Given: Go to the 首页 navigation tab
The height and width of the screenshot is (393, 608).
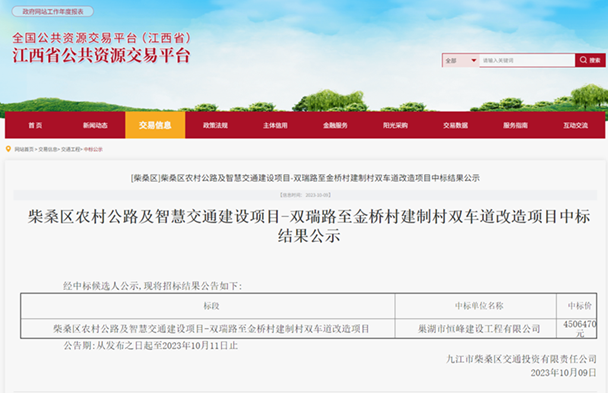Looking at the screenshot, I should point(35,125).
